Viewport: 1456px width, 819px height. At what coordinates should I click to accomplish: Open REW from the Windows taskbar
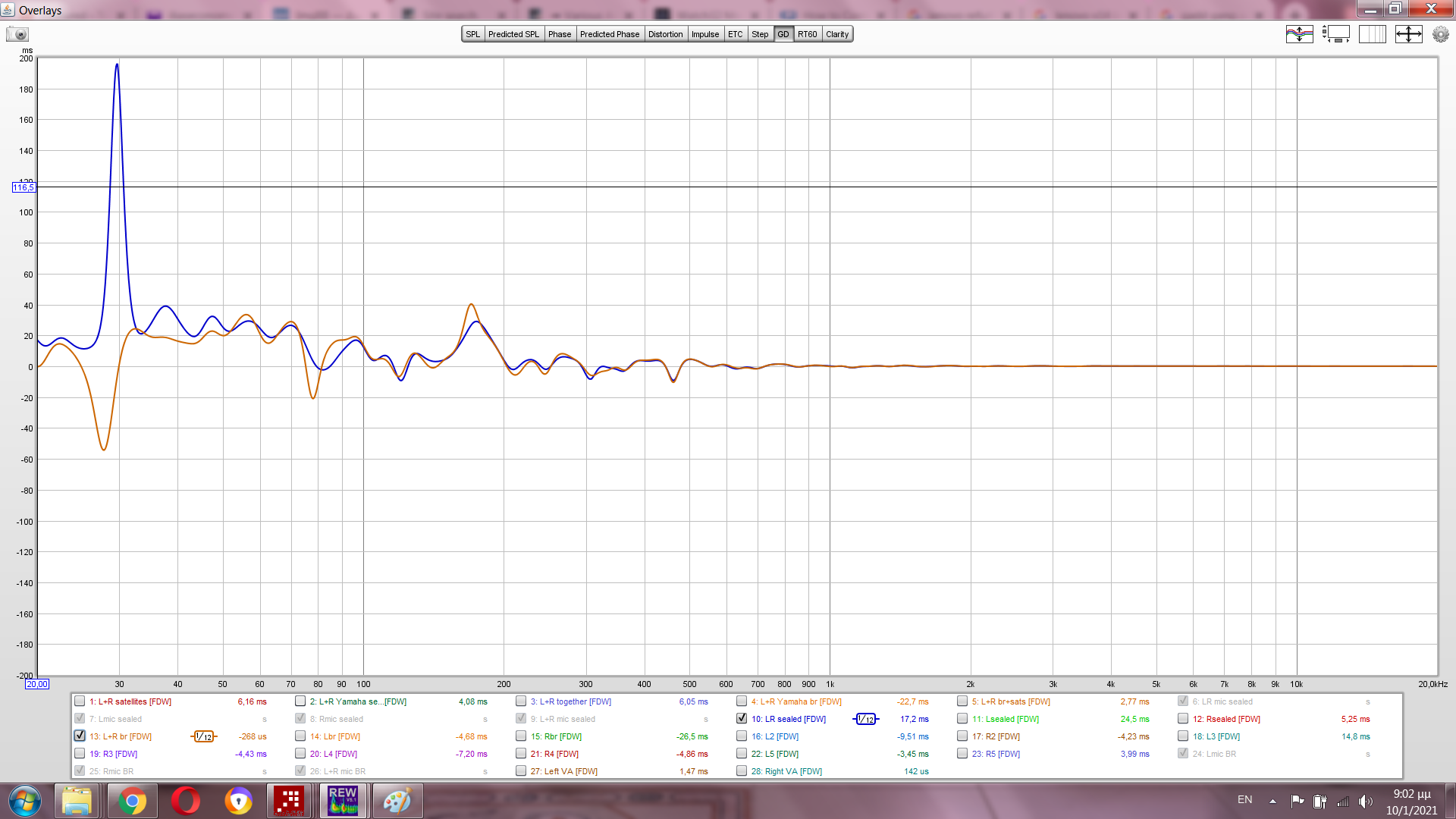tap(343, 801)
